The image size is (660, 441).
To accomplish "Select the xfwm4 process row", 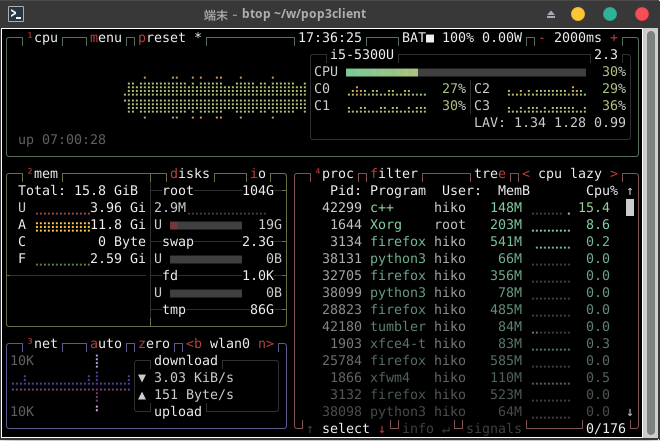I will [x=466, y=377].
